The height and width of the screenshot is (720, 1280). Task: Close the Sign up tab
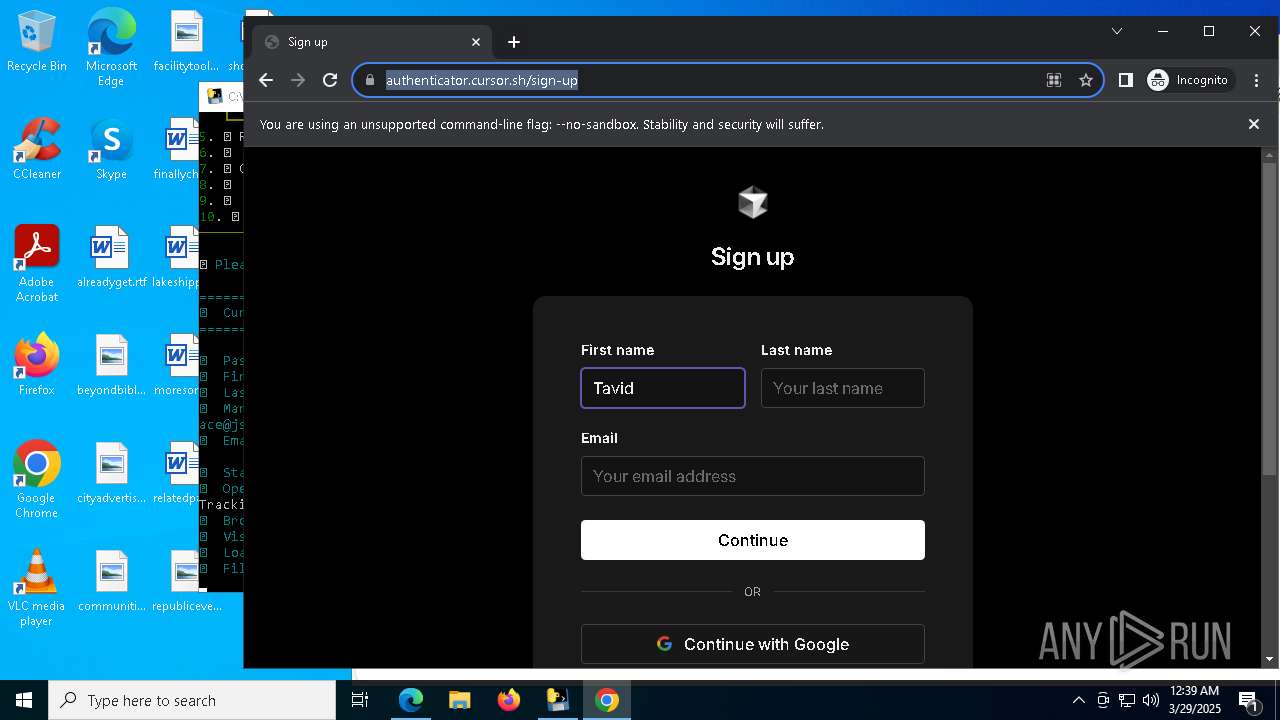[x=476, y=42]
